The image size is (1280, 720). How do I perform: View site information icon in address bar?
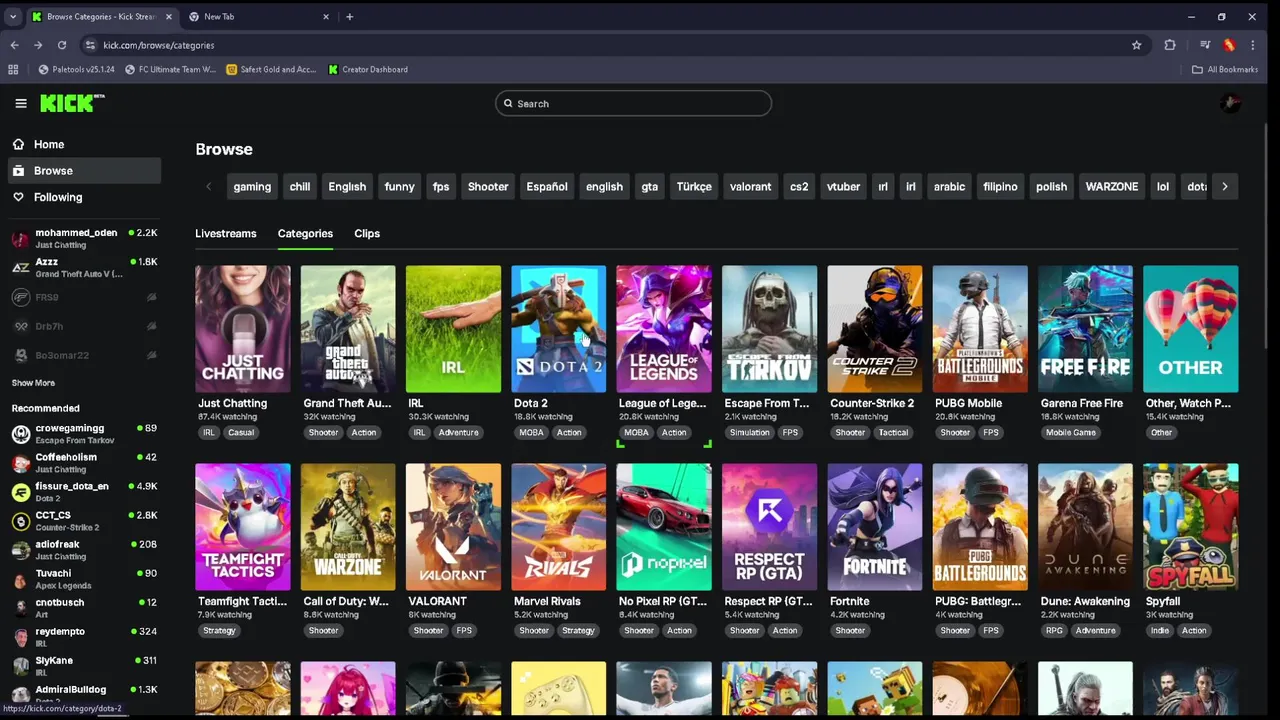click(90, 45)
